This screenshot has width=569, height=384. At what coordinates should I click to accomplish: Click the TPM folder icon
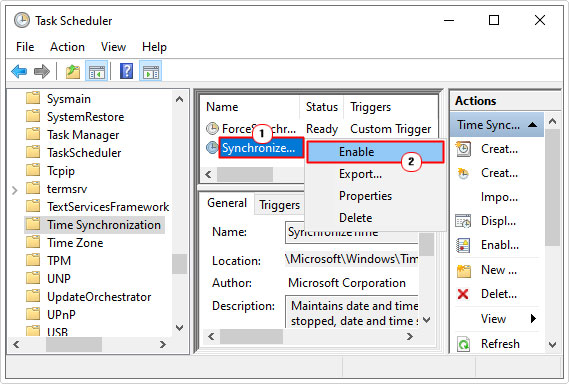[33, 260]
